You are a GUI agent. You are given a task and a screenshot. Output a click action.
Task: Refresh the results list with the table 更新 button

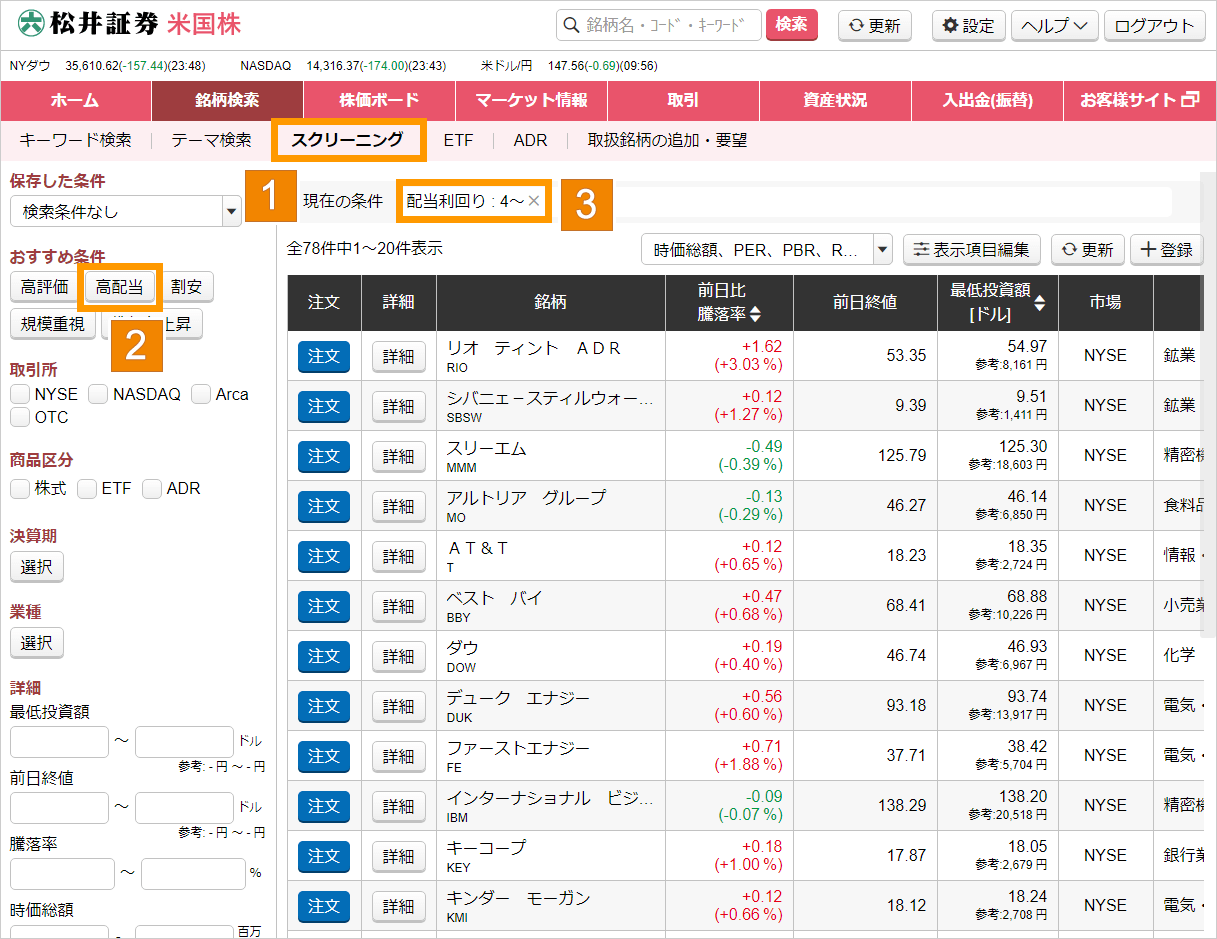coord(1088,249)
